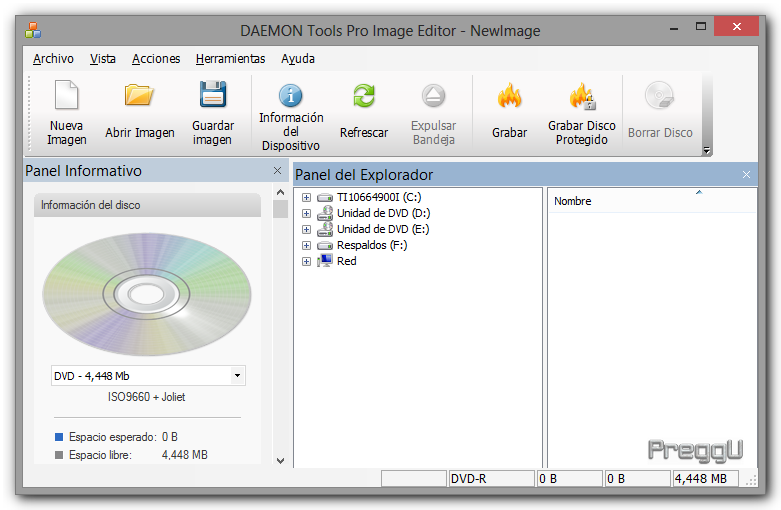The height and width of the screenshot is (510, 781).
Task: Open an image with Abrir Imagen
Action: [139, 95]
